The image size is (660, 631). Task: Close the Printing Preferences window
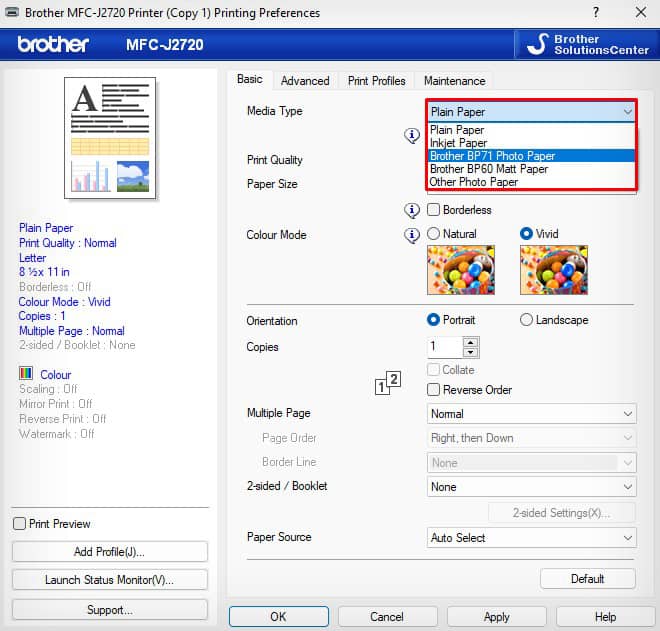pyautogui.click(x=641, y=12)
